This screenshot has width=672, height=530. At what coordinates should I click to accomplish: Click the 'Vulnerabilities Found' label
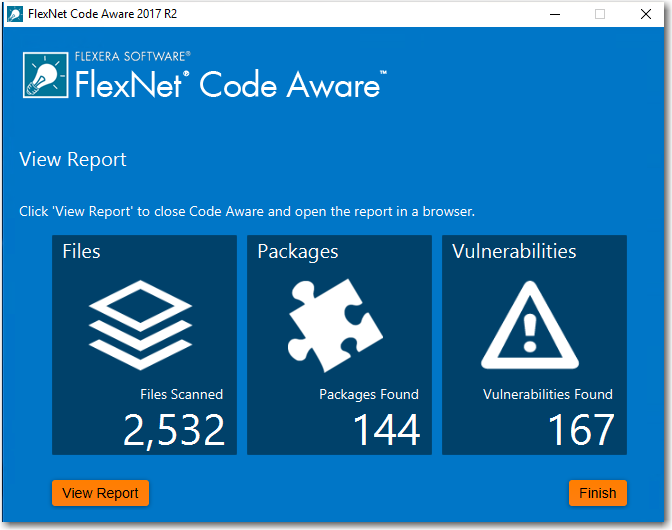(547, 394)
